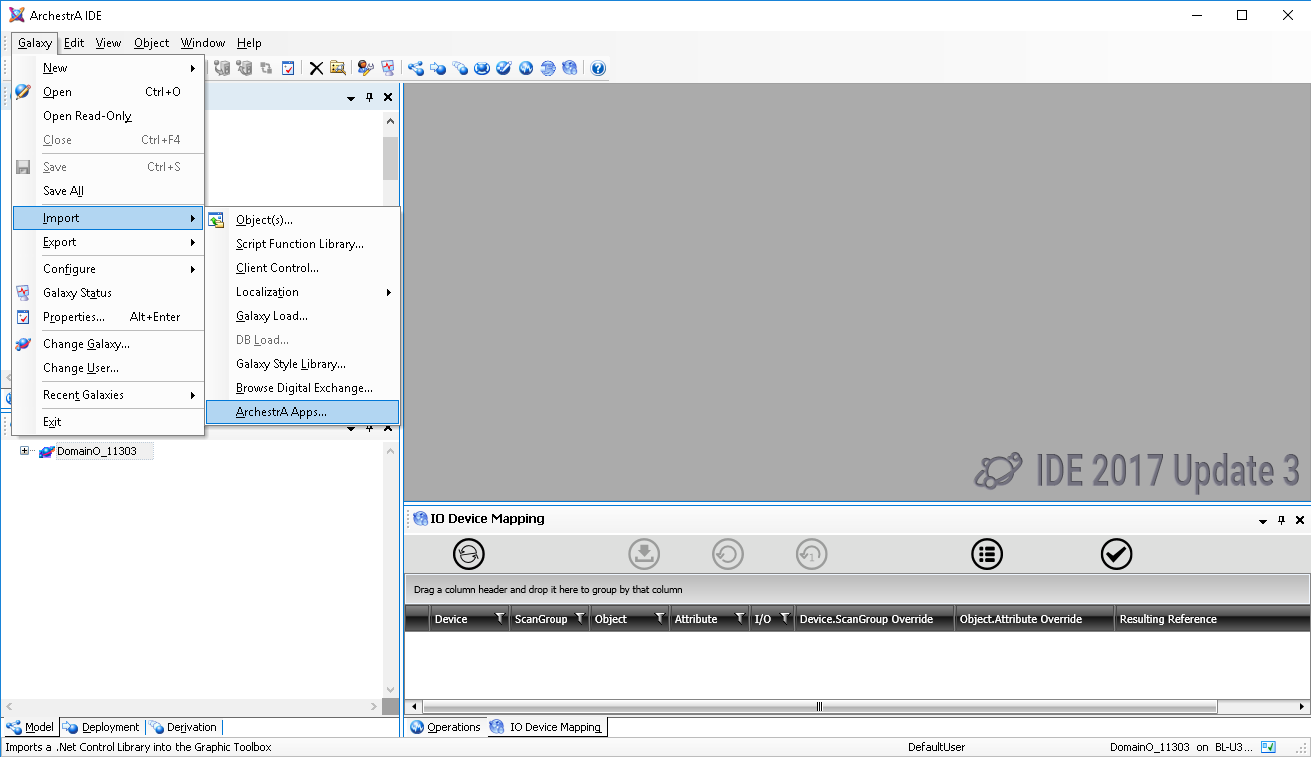The height and width of the screenshot is (757, 1311).
Task: Click the user with wrench icon
Action: coord(366,68)
